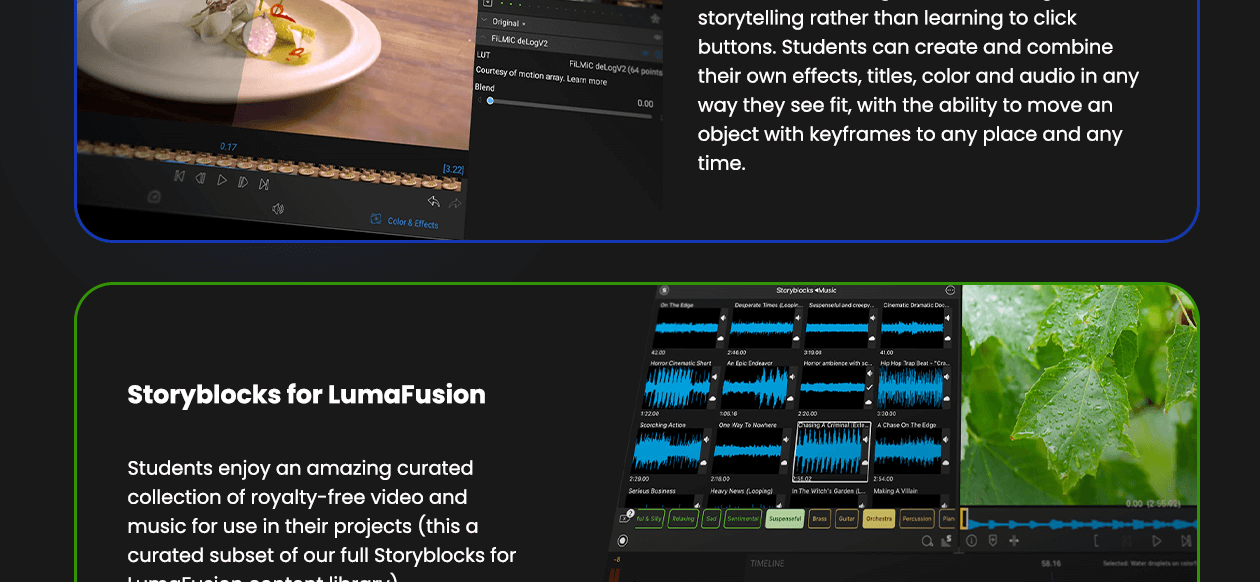
Task: Click the undo arrow in the editor
Action: 433,201
